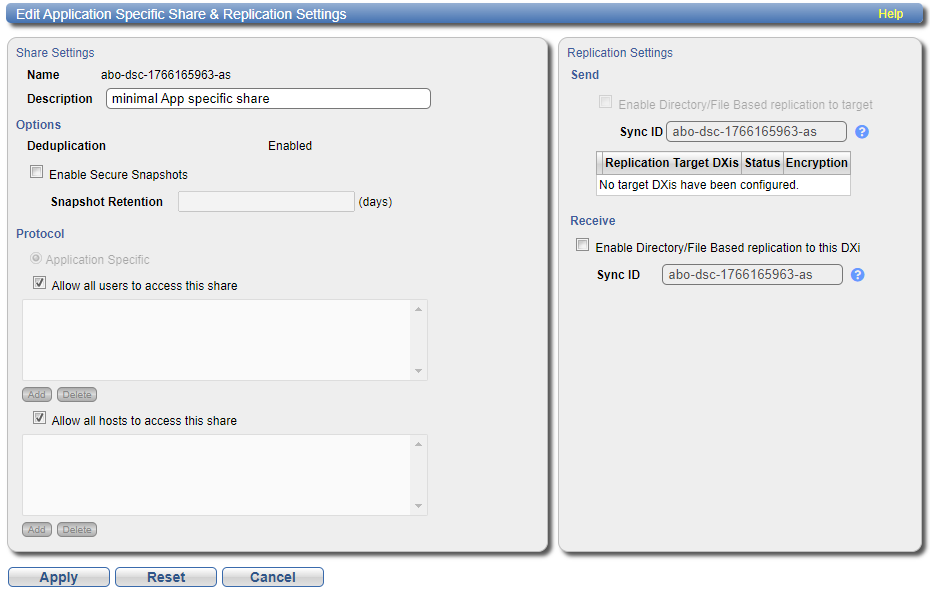Click Add button under the users list
Image resolution: width=930 pixels, height=592 pixels.
[x=37, y=395]
